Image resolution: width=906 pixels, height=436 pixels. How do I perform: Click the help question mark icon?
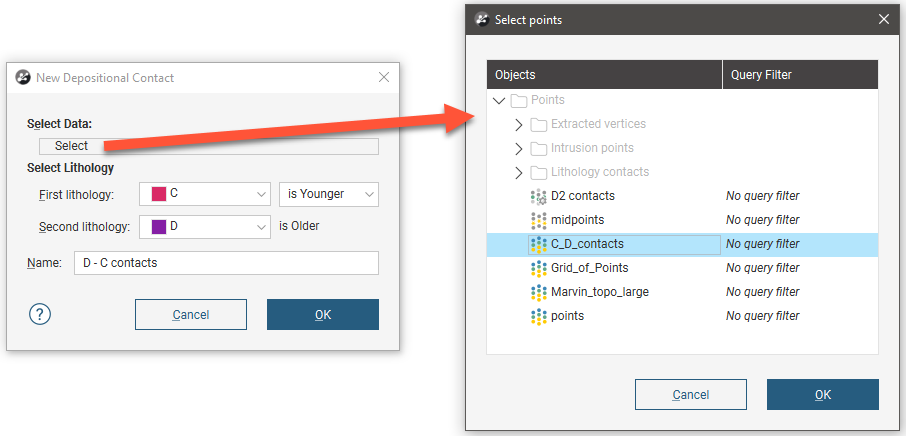[x=41, y=314]
